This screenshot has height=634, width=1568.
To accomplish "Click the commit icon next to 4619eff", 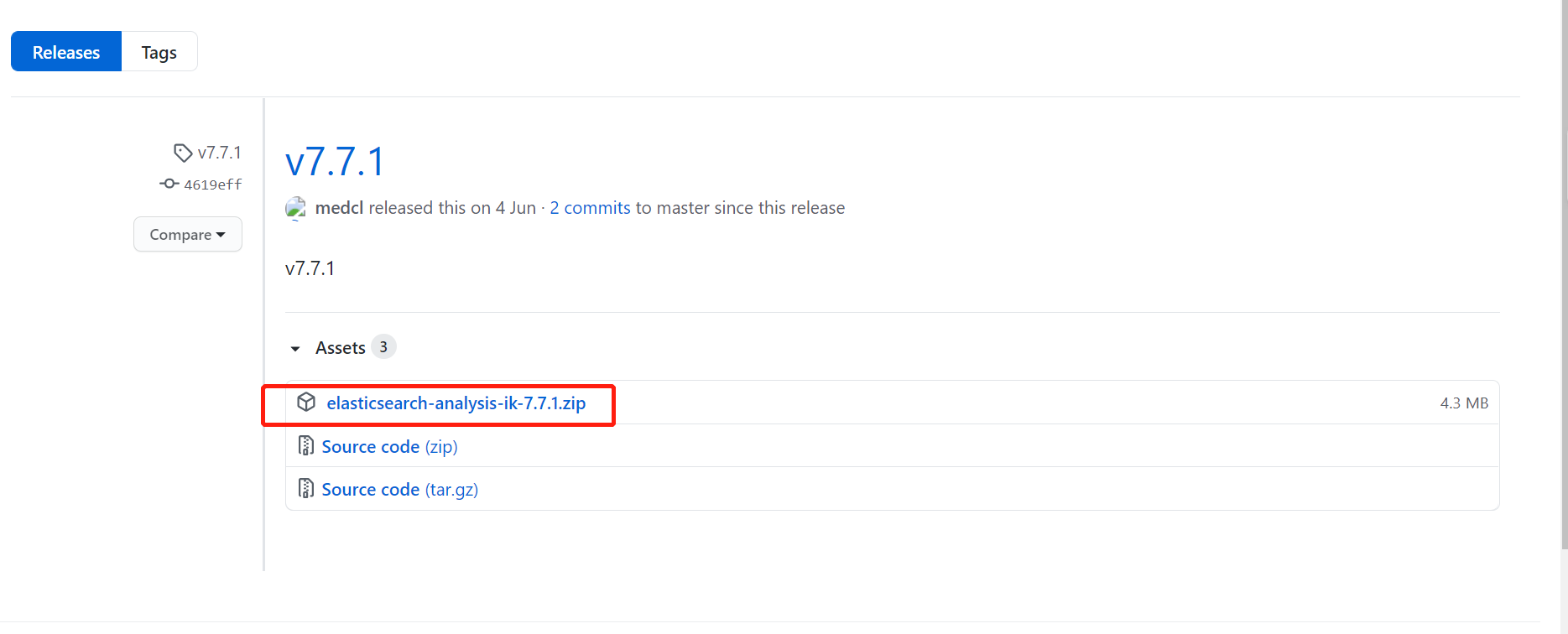I will point(169,184).
